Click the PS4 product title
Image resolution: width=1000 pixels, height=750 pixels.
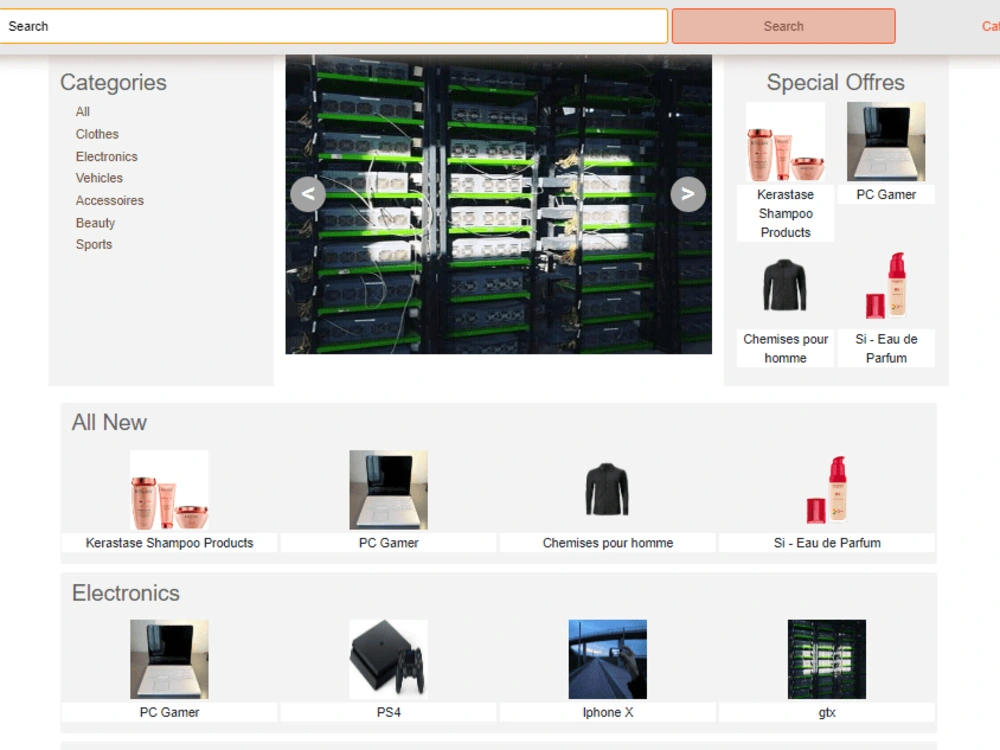pos(388,712)
